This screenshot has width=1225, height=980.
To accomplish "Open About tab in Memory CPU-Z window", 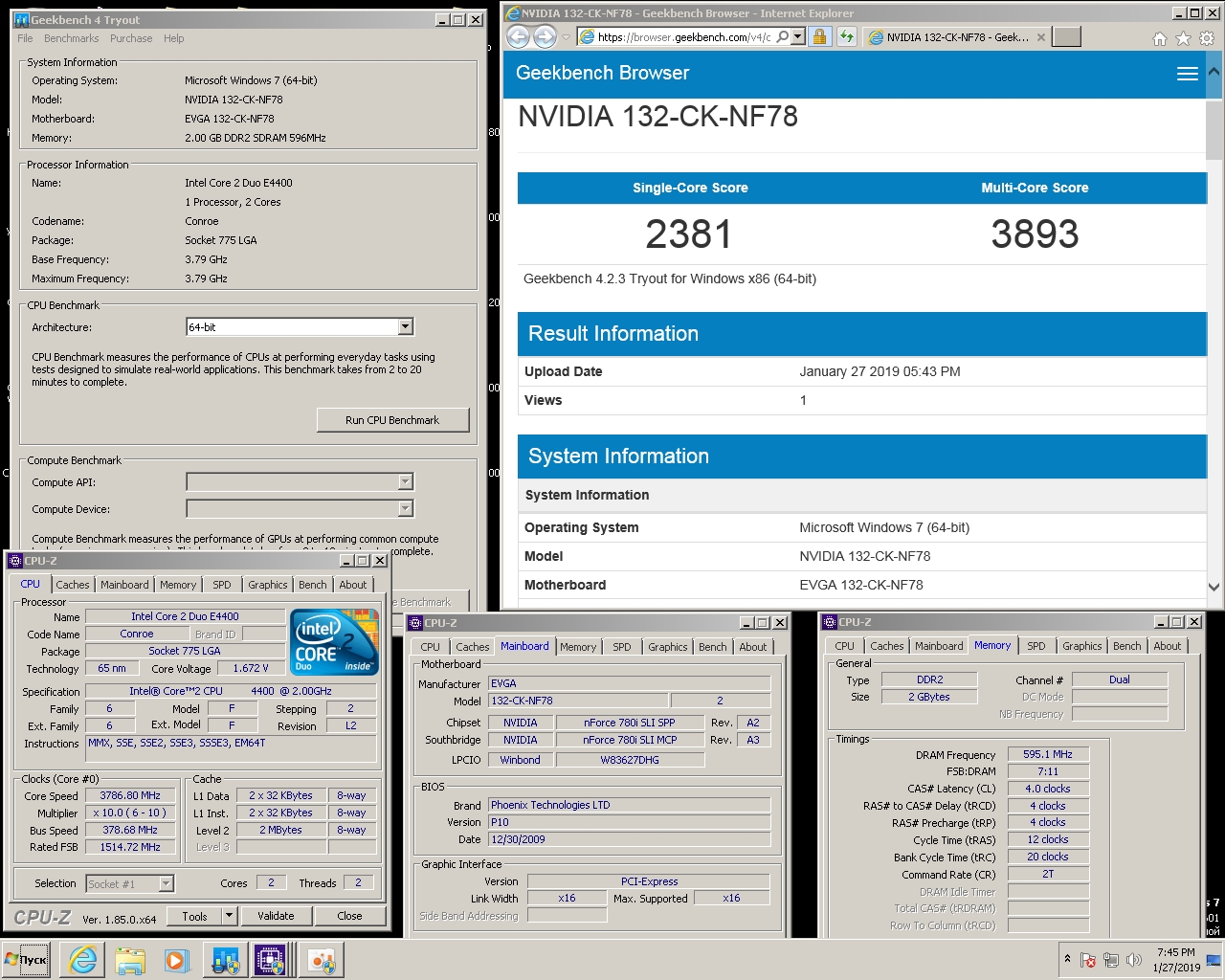I will click(x=1167, y=646).
